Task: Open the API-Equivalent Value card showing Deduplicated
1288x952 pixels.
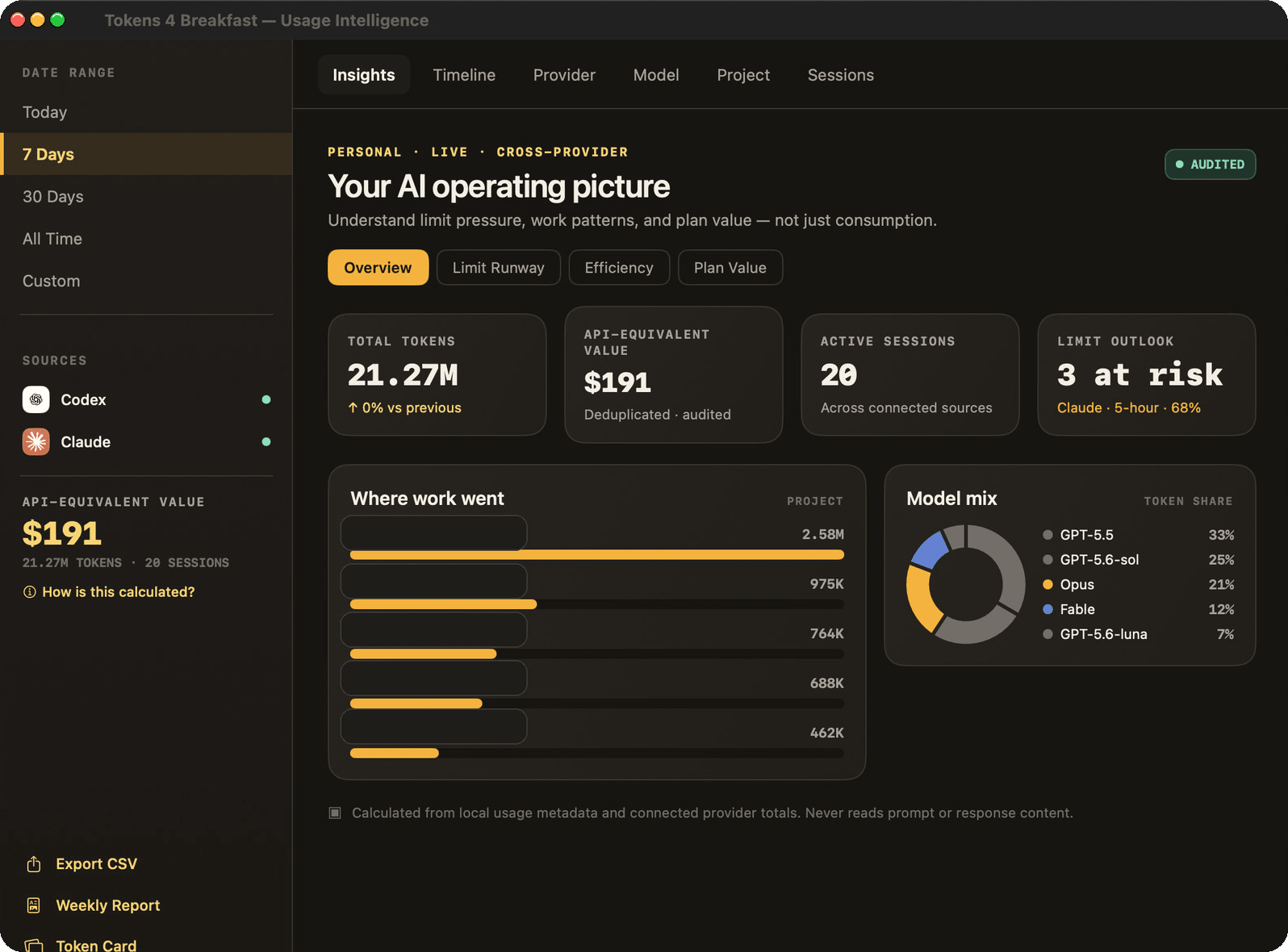Action: click(674, 374)
